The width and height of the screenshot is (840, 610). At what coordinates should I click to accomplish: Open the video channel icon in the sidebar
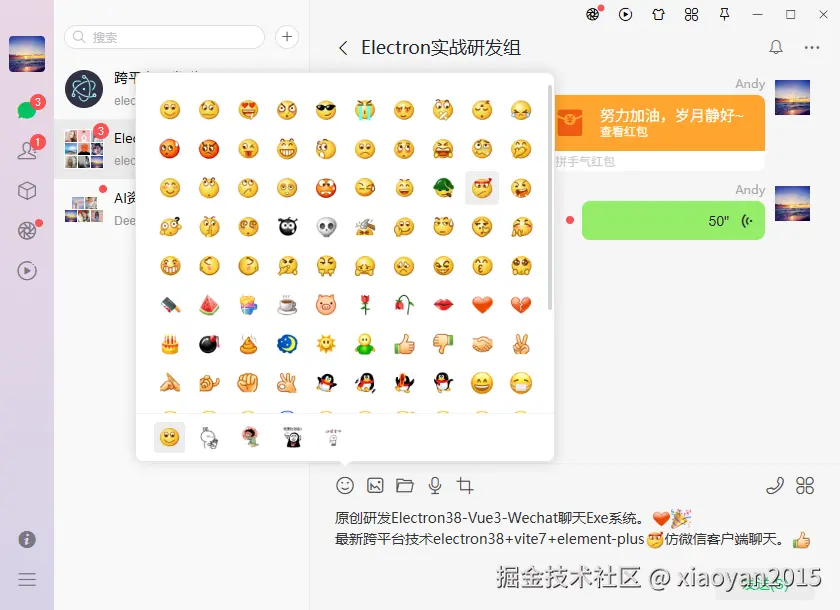point(25,270)
